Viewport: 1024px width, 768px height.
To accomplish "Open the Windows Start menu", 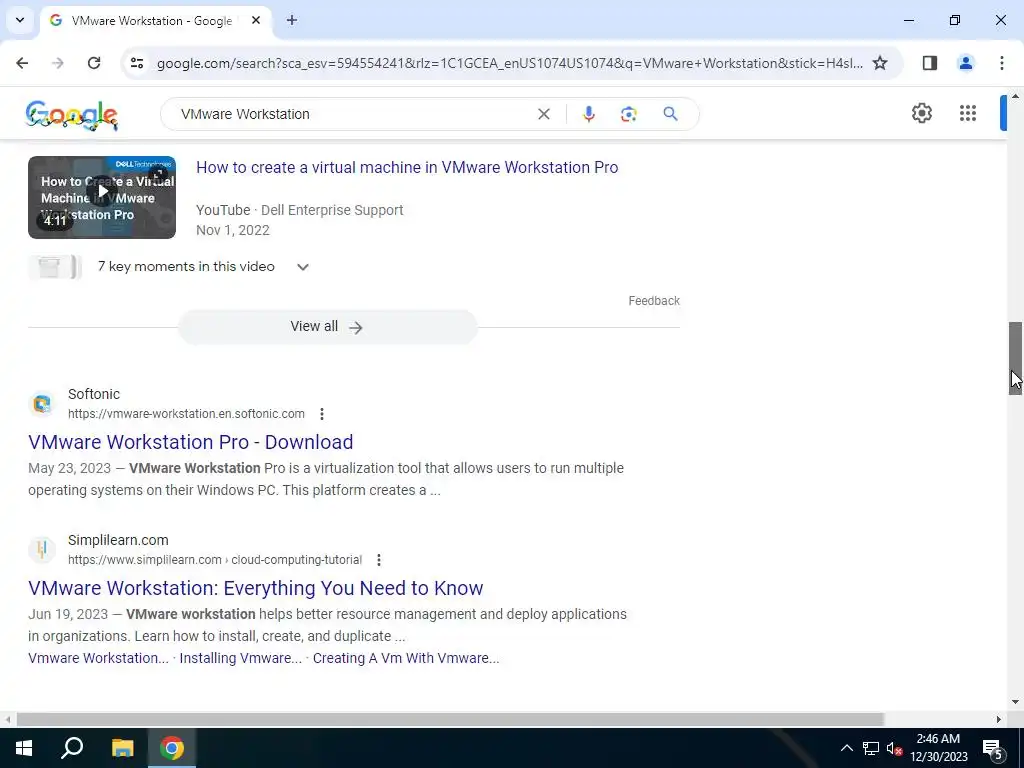I will (x=24, y=748).
